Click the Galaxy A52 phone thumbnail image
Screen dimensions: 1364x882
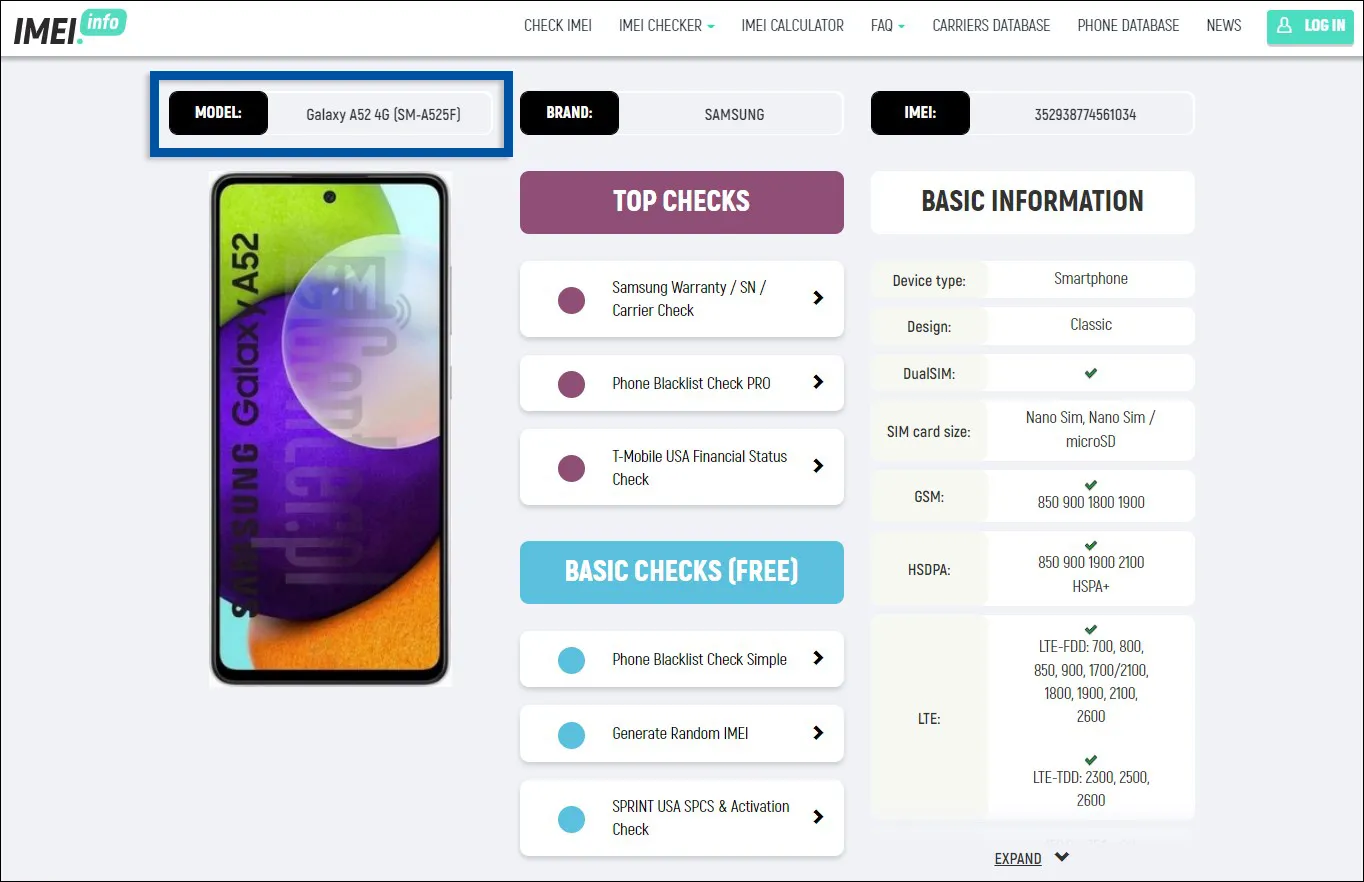(x=330, y=430)
